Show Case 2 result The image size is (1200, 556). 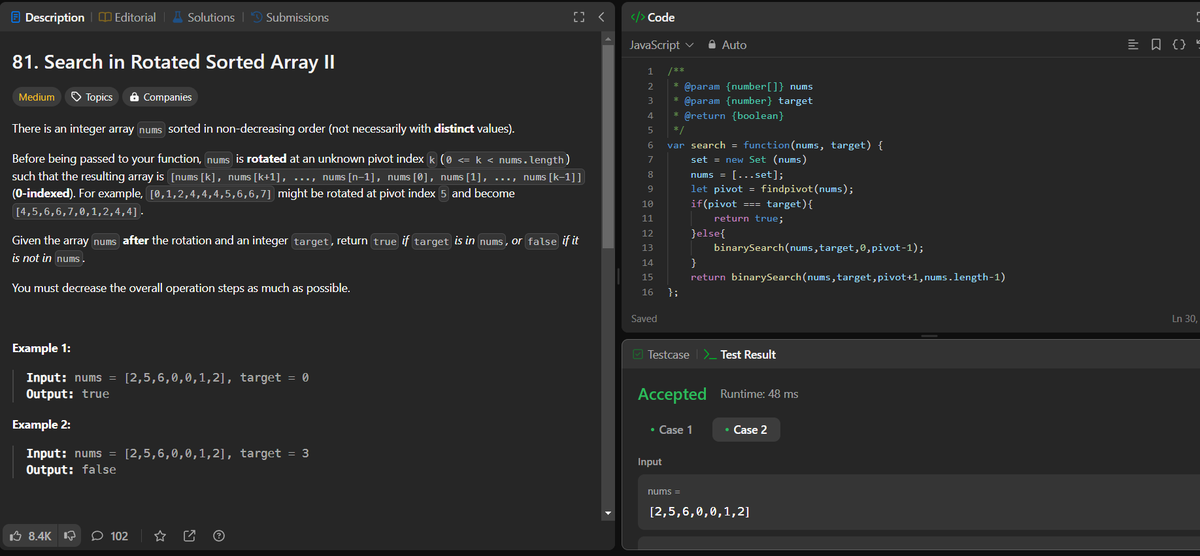pos(745,429)
